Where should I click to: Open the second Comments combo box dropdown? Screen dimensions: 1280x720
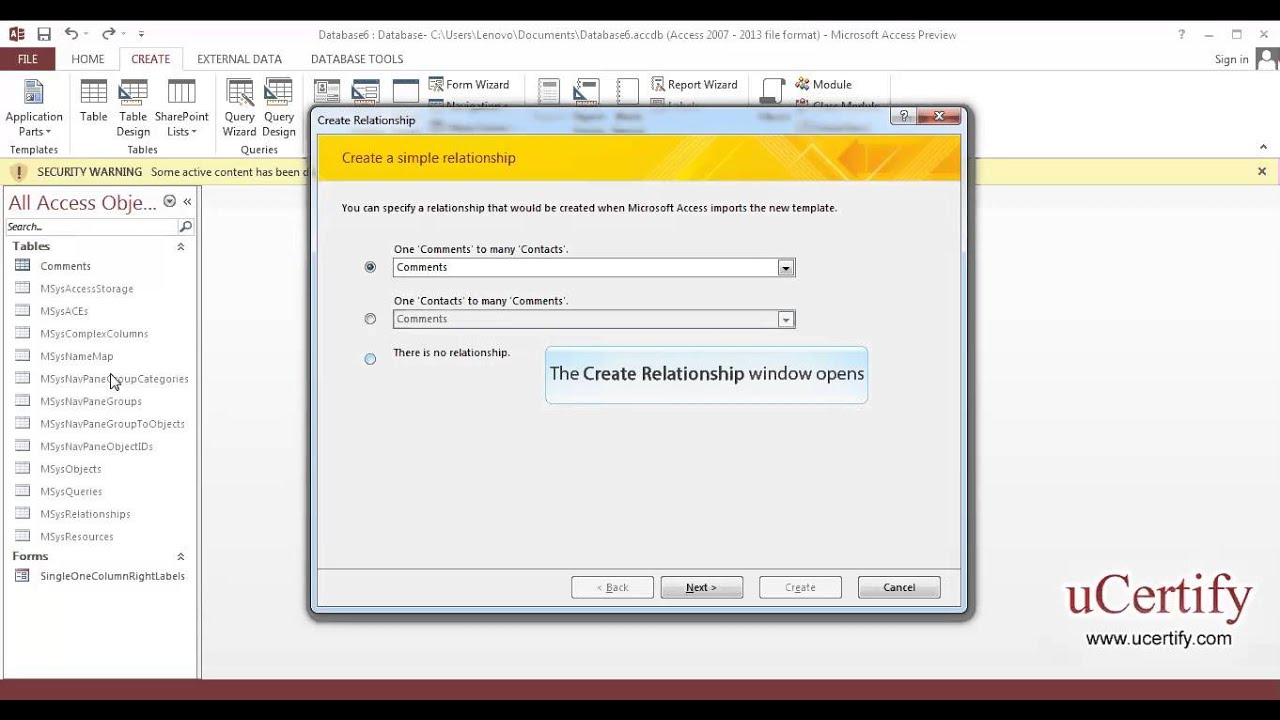pos(786,320)
